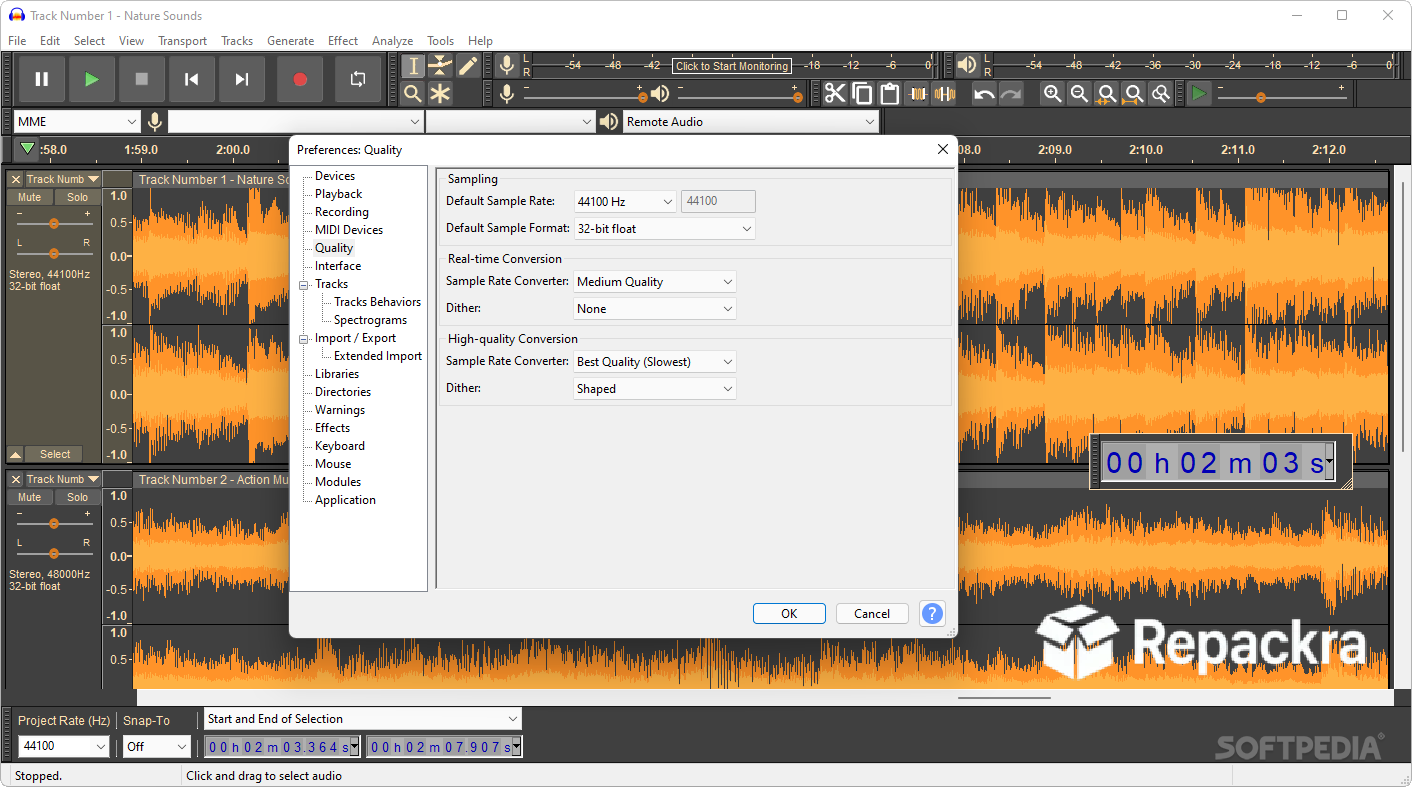Click Solo on Track Number 1
This screenshot has width=1412, height=787.
[x=78, y=197]
